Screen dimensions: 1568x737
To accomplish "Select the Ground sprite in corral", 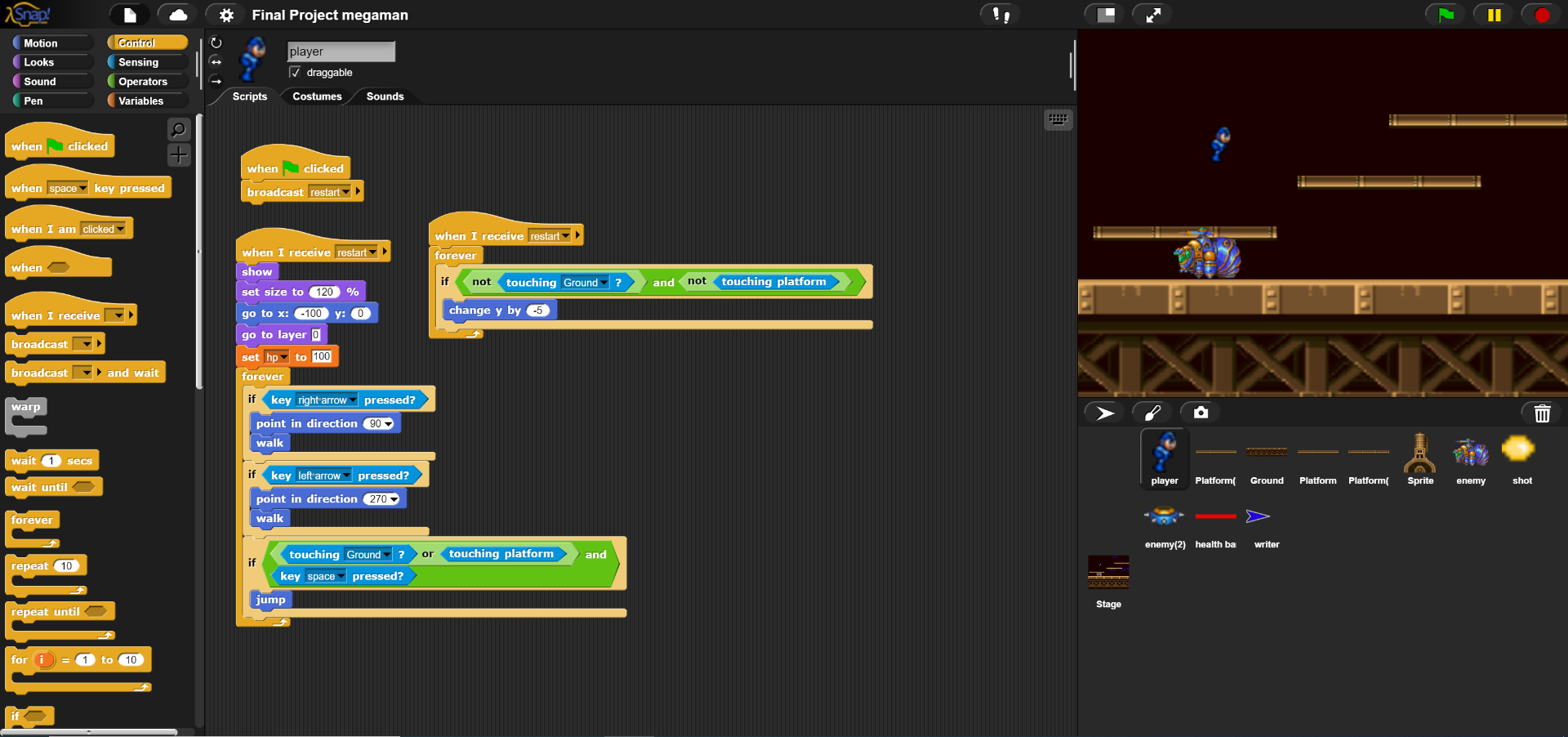I will [x=1267, y=458].
